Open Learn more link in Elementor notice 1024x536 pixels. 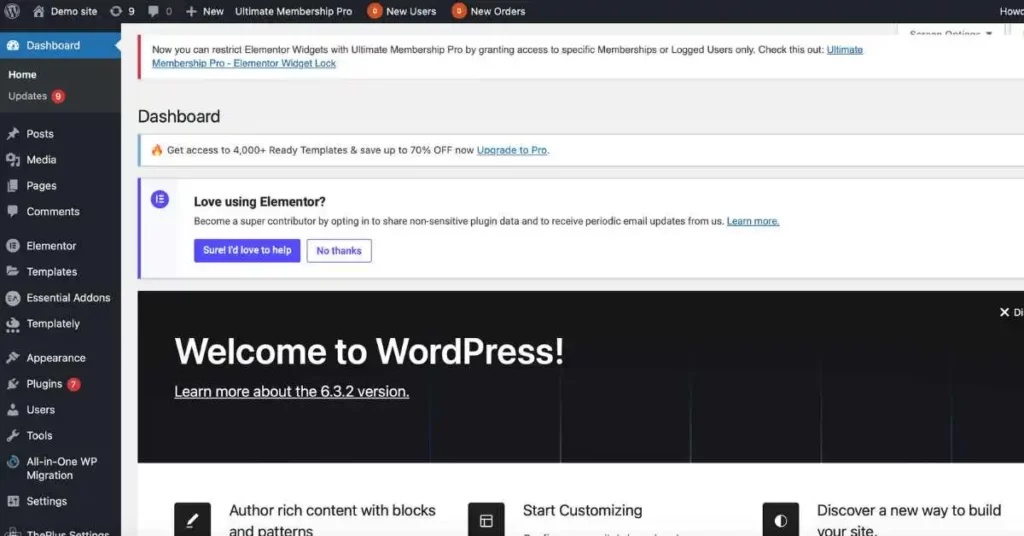coord(753,221)
